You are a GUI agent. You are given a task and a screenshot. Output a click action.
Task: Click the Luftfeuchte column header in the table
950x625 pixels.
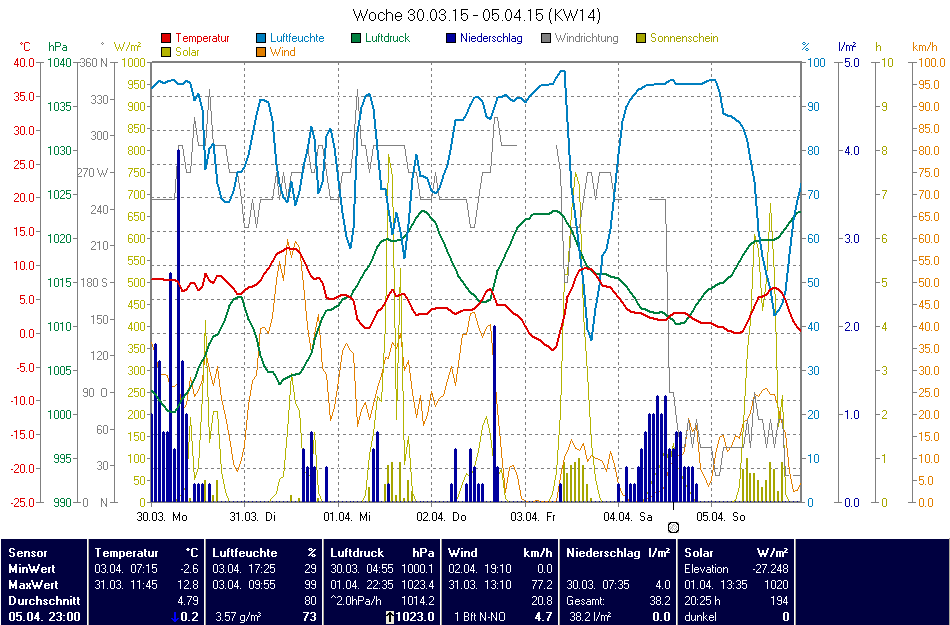(245, 553)
